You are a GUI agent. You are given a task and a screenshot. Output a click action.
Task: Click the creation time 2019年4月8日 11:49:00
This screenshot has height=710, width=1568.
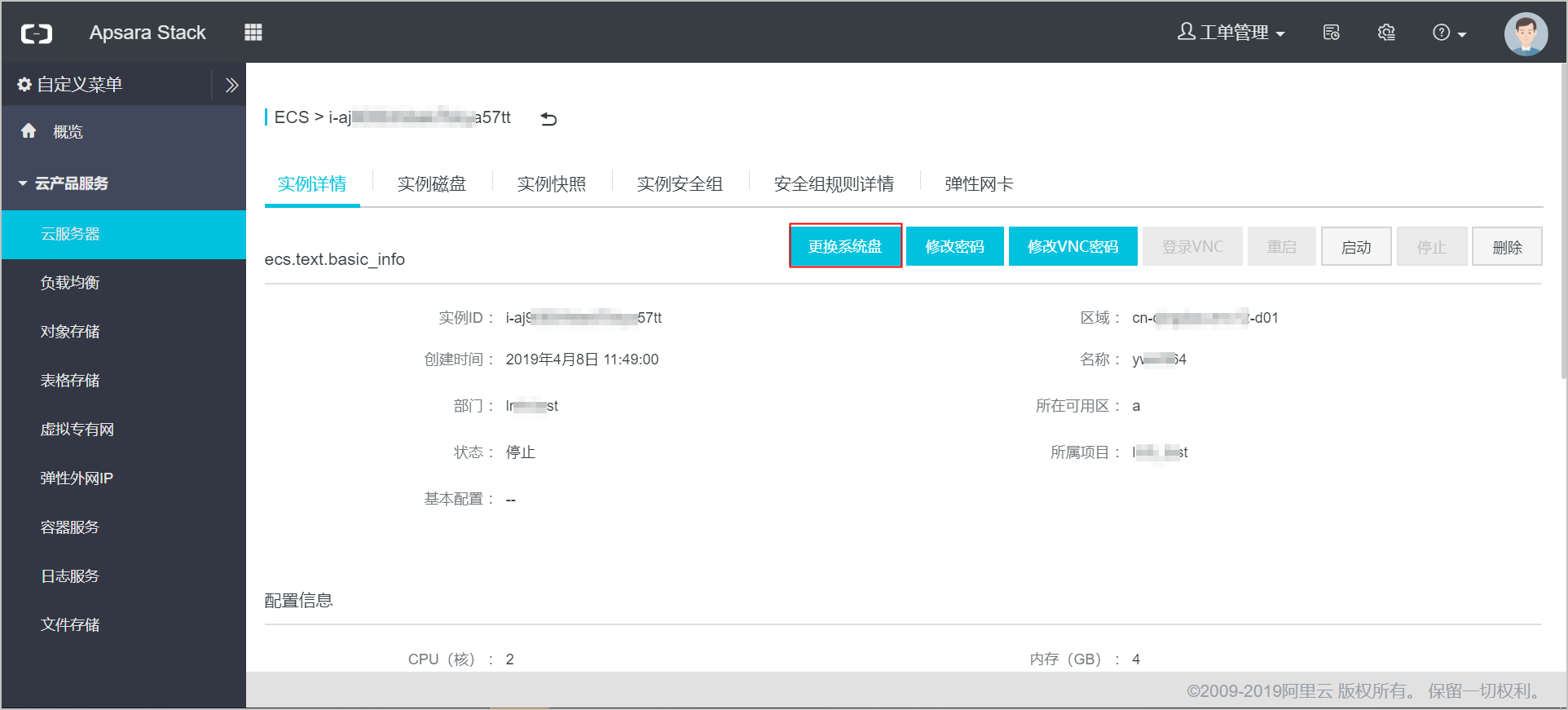[x=582, y=359]
